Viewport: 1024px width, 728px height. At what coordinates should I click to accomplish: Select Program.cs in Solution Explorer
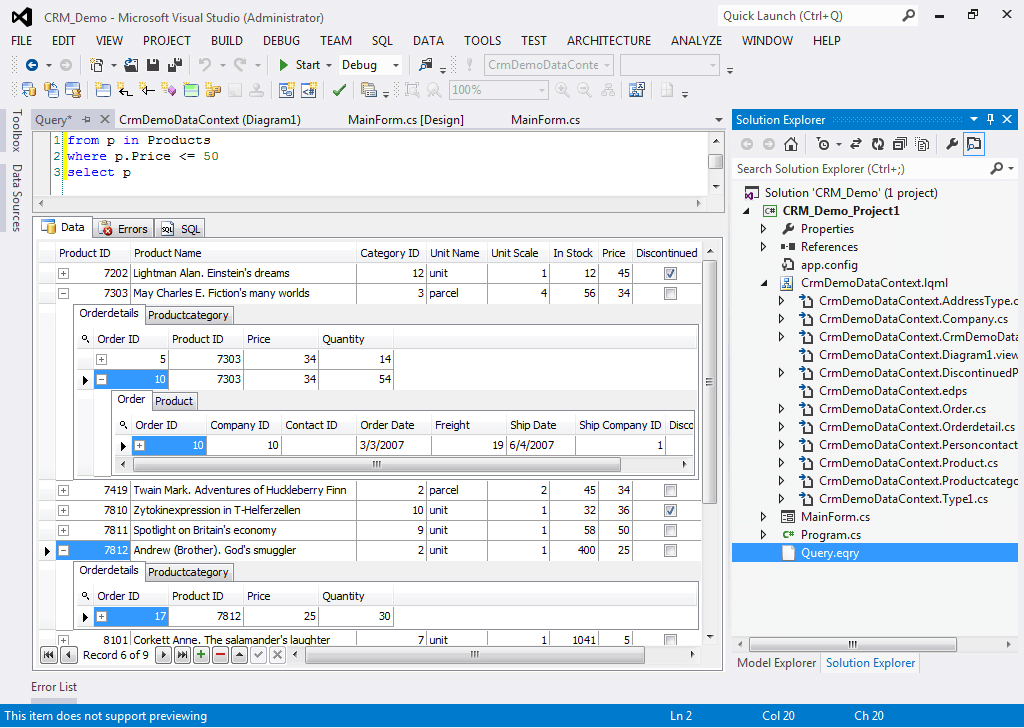click(831, 535)
